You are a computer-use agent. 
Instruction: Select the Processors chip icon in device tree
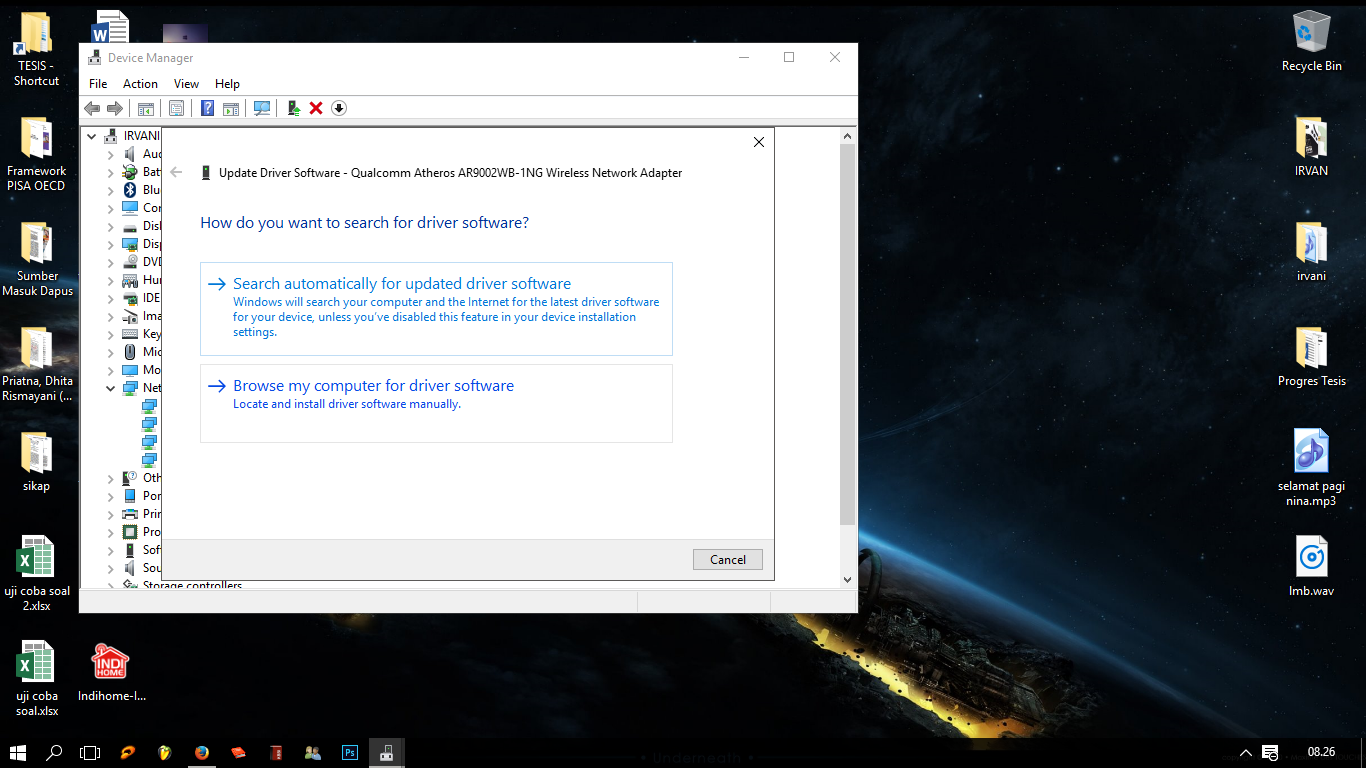coord(129,532)
